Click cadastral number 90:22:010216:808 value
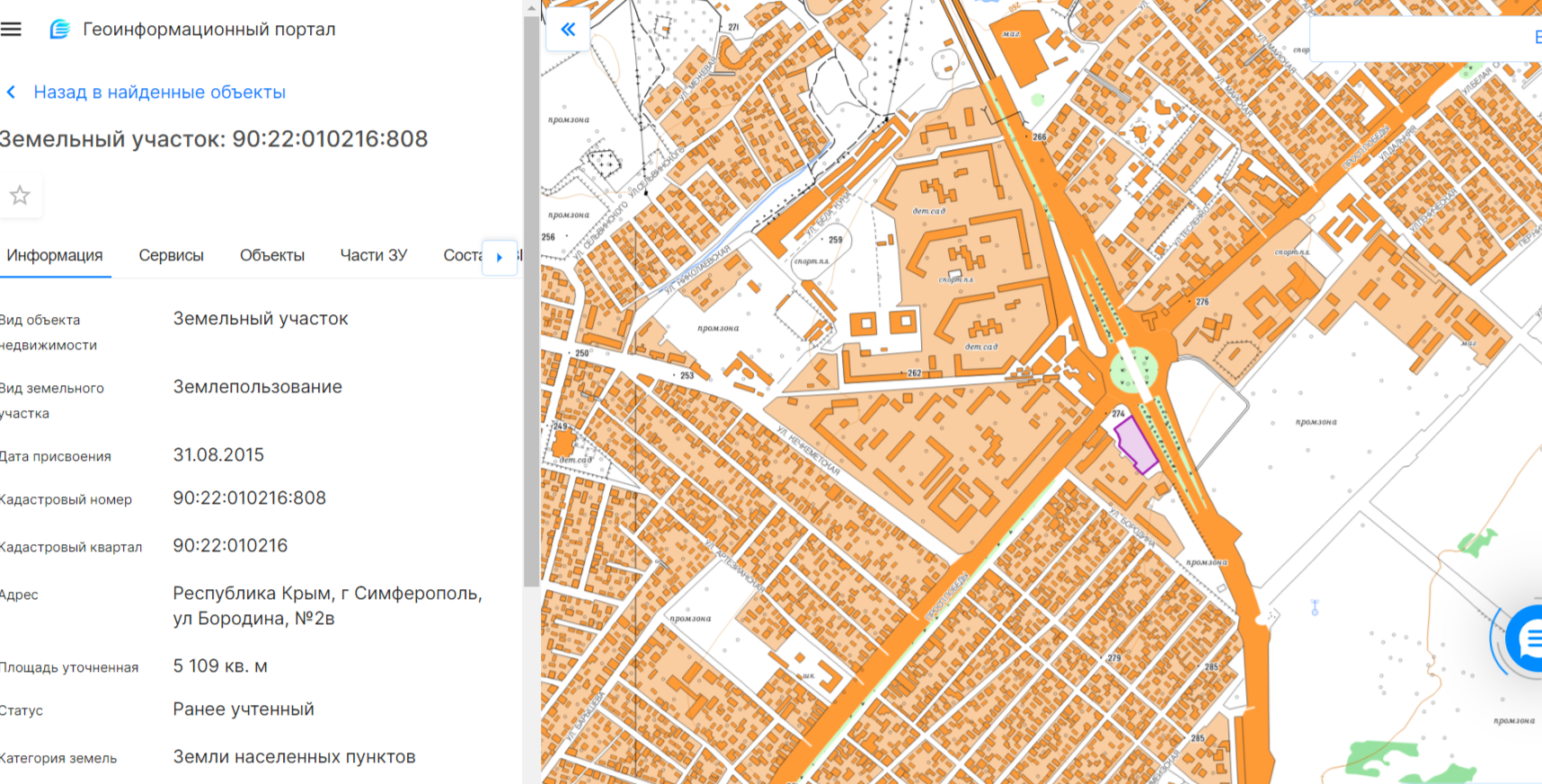Viewport: 1542px width, 784px height. coord(249,498)
